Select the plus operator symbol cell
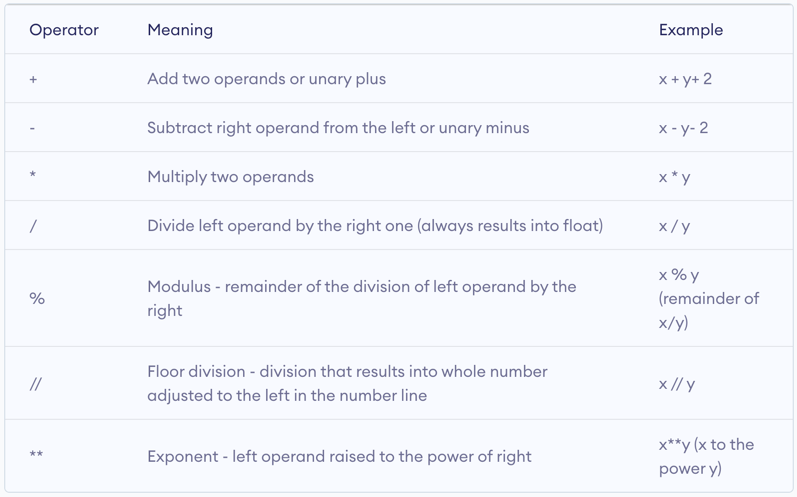 [34, 79]
